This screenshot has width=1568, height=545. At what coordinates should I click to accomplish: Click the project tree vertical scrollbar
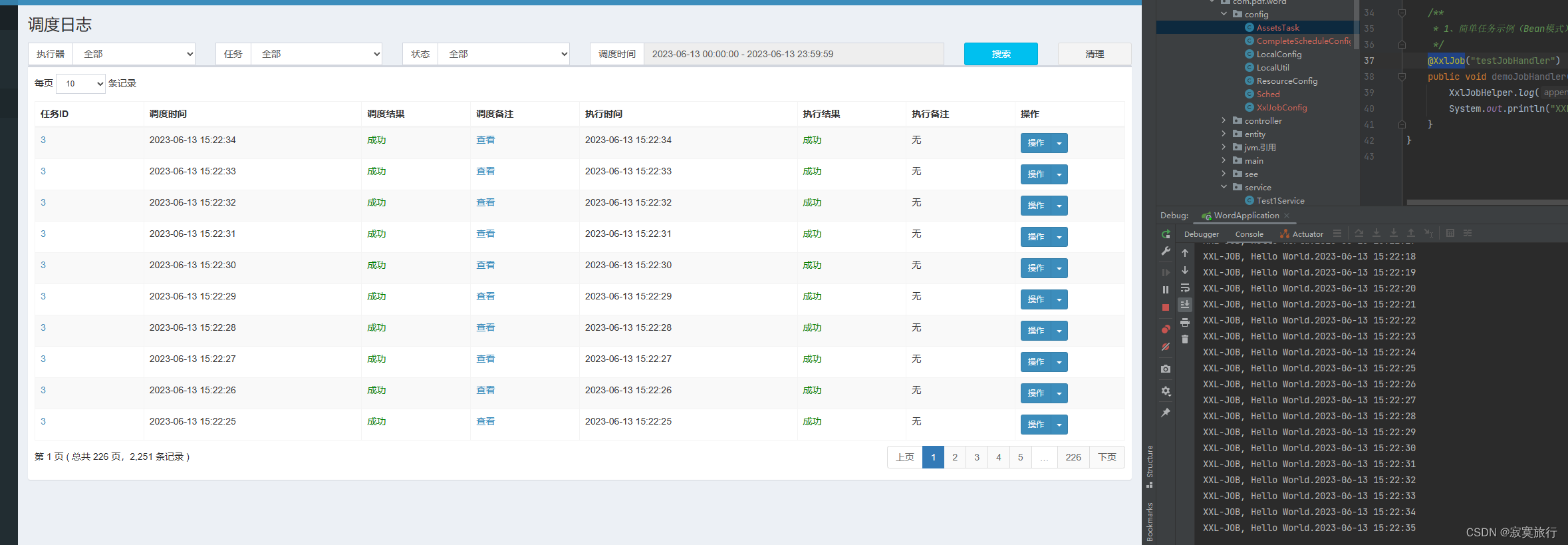[x=1356, y=24]
